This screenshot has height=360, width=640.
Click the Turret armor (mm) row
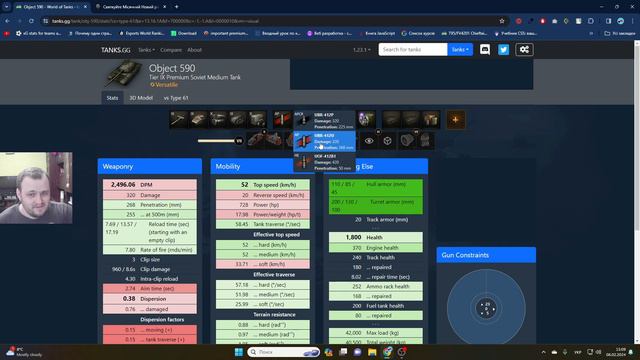click(376, 206)
